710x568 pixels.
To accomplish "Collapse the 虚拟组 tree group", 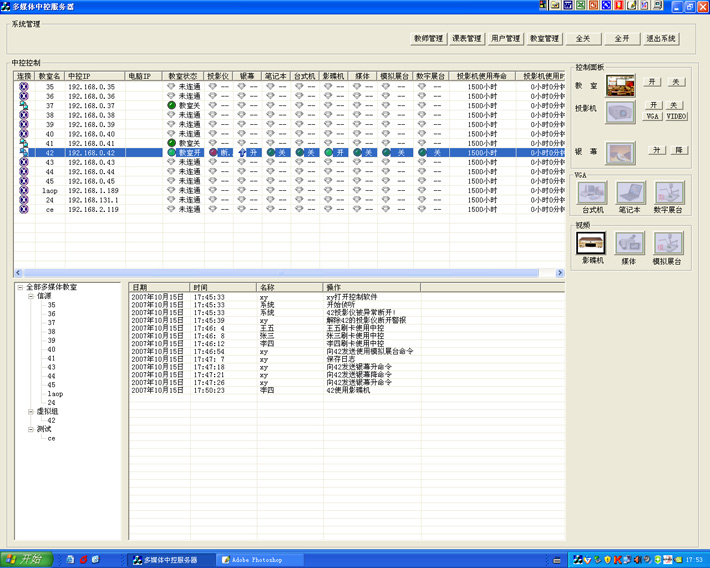I will coord(31,411).
